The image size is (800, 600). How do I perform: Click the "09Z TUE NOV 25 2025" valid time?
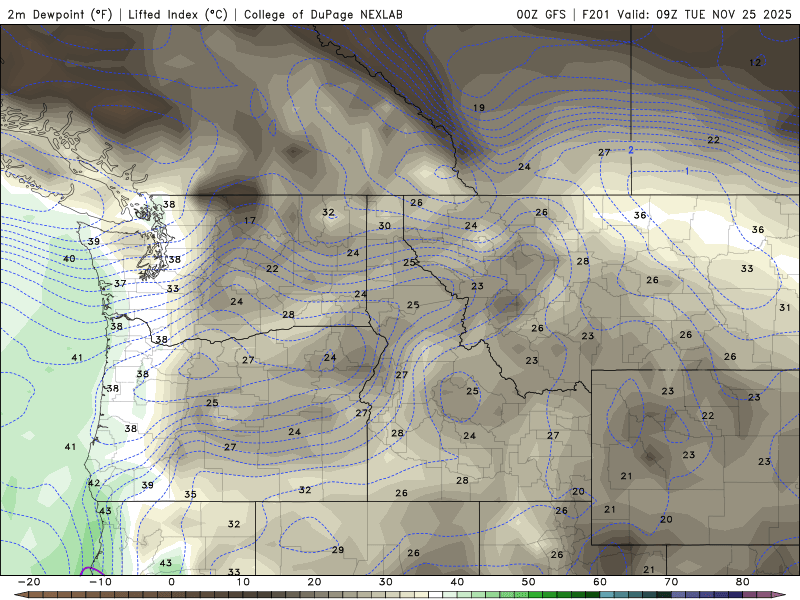tap(724, 14)
